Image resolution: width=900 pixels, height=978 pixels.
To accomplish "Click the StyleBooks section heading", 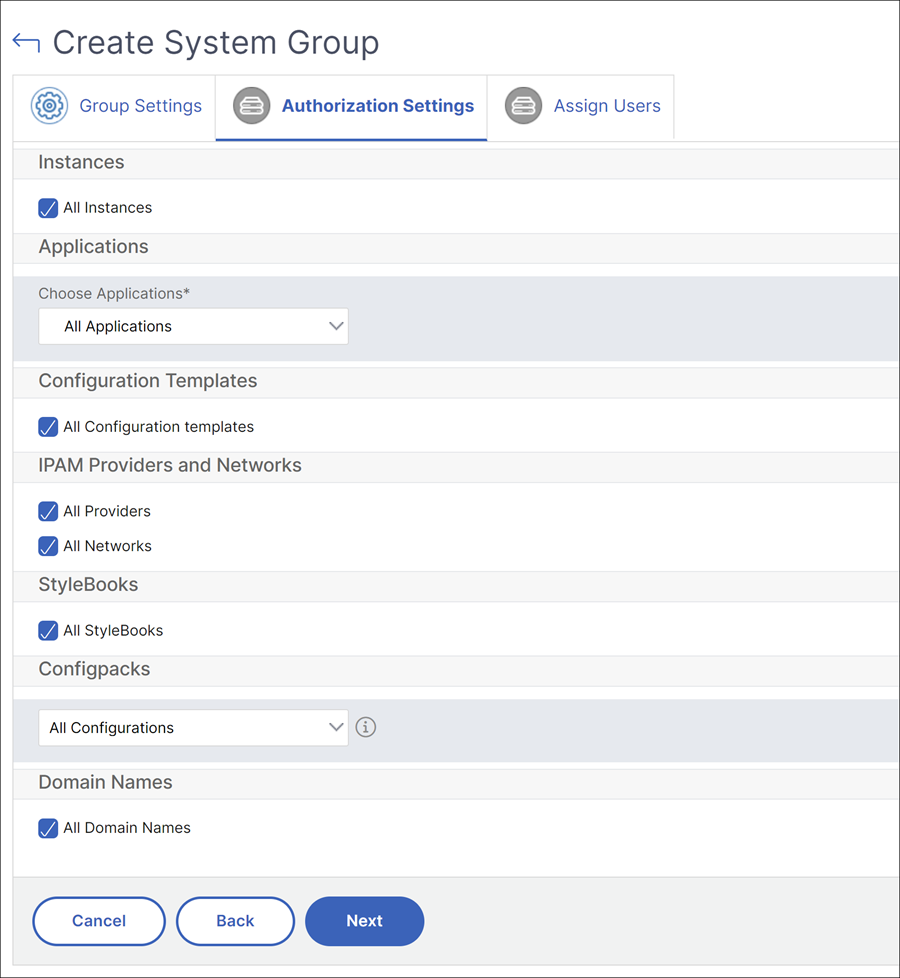I will coord(89,585).
